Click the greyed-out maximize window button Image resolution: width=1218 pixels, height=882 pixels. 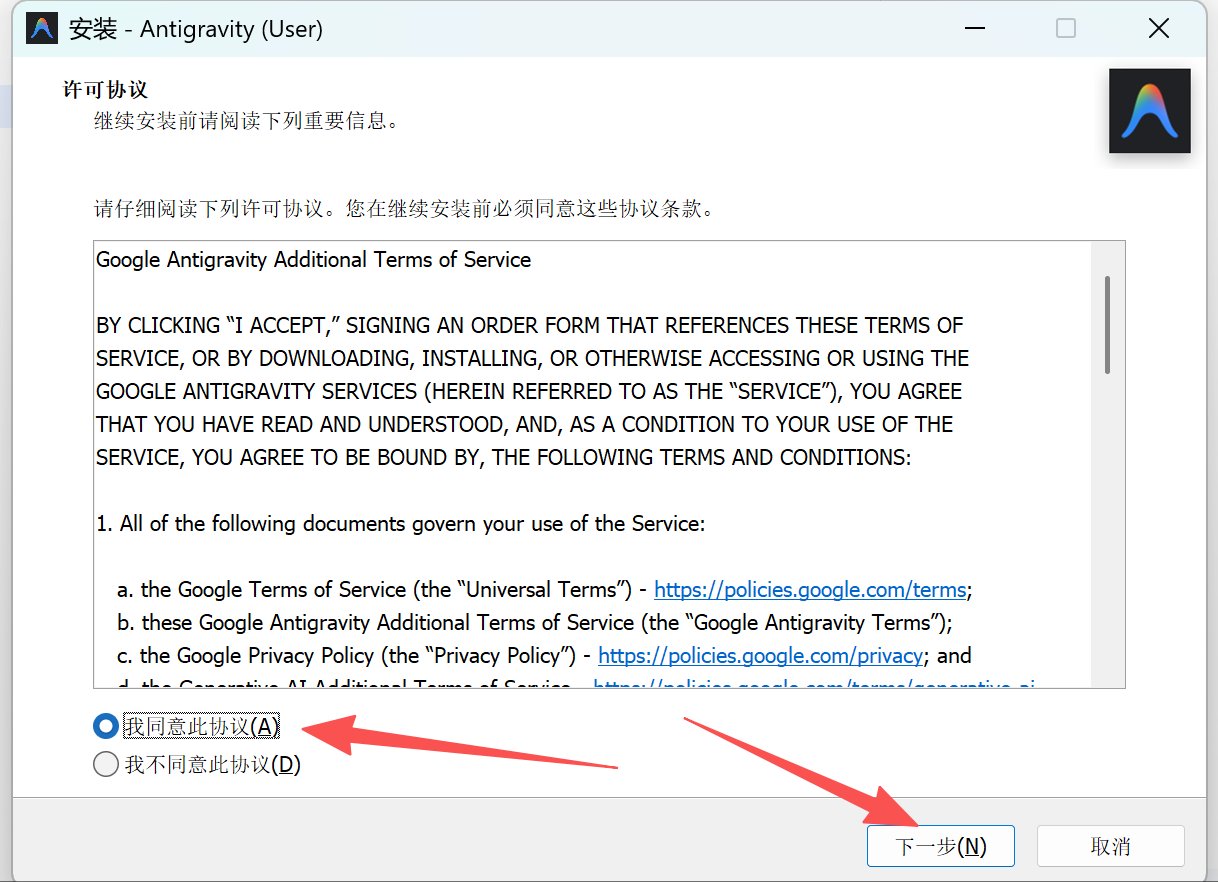[x=1066, y=29]
